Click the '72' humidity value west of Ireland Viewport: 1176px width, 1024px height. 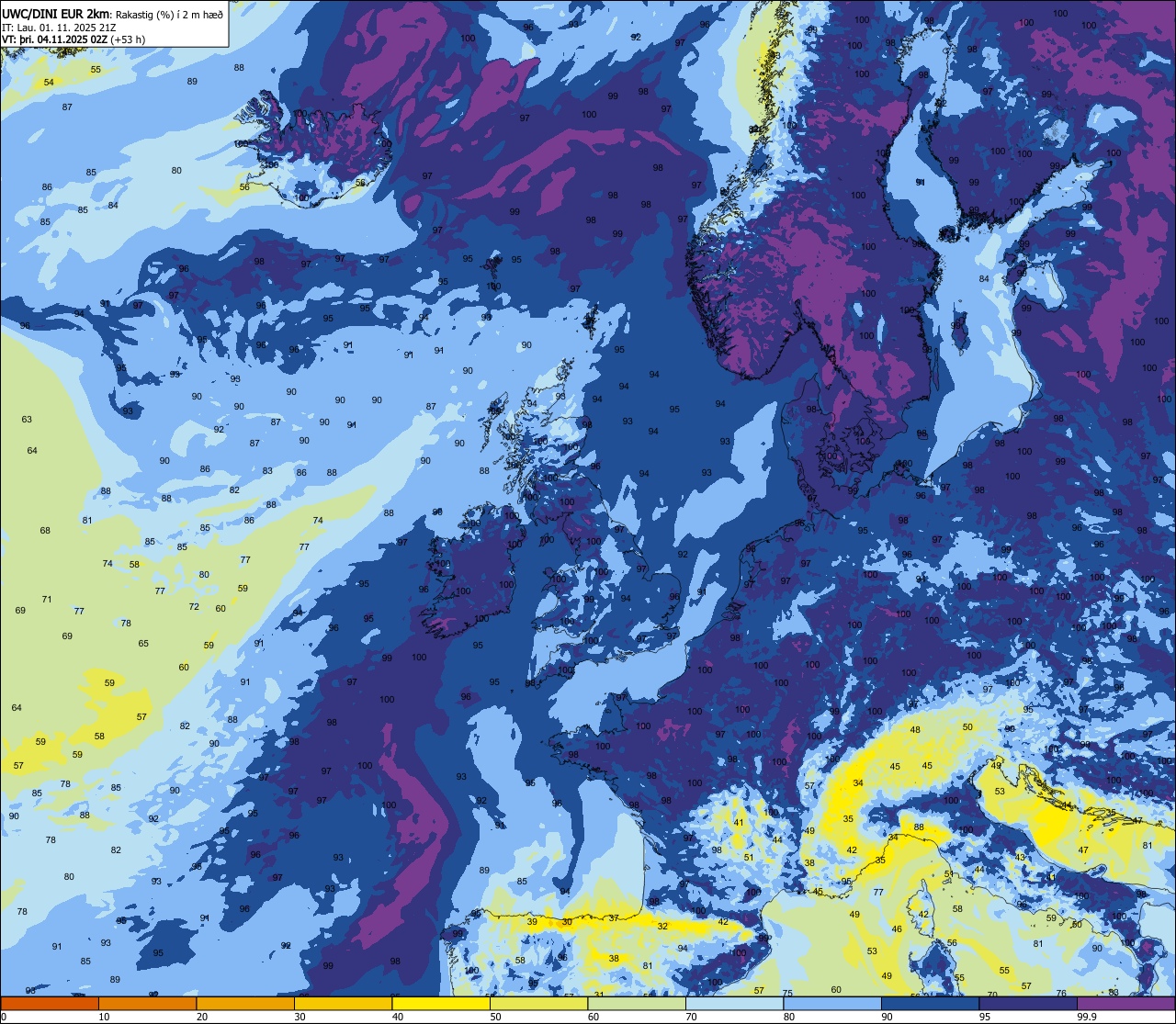click(x=194, y=607)
